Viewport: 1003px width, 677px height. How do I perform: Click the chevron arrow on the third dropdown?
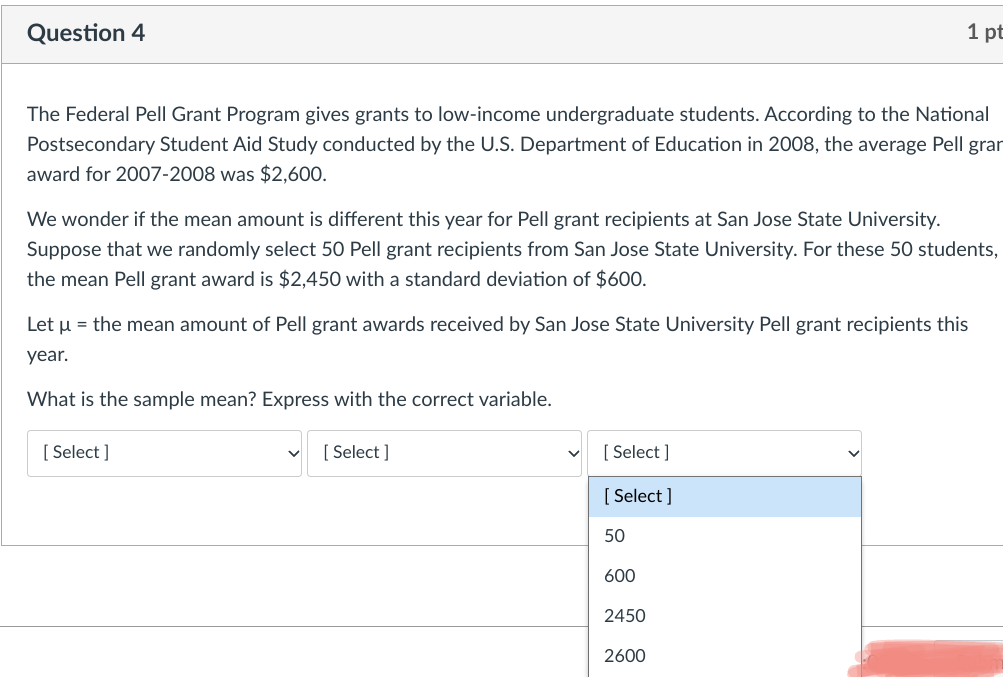click(x=852, y=453)
